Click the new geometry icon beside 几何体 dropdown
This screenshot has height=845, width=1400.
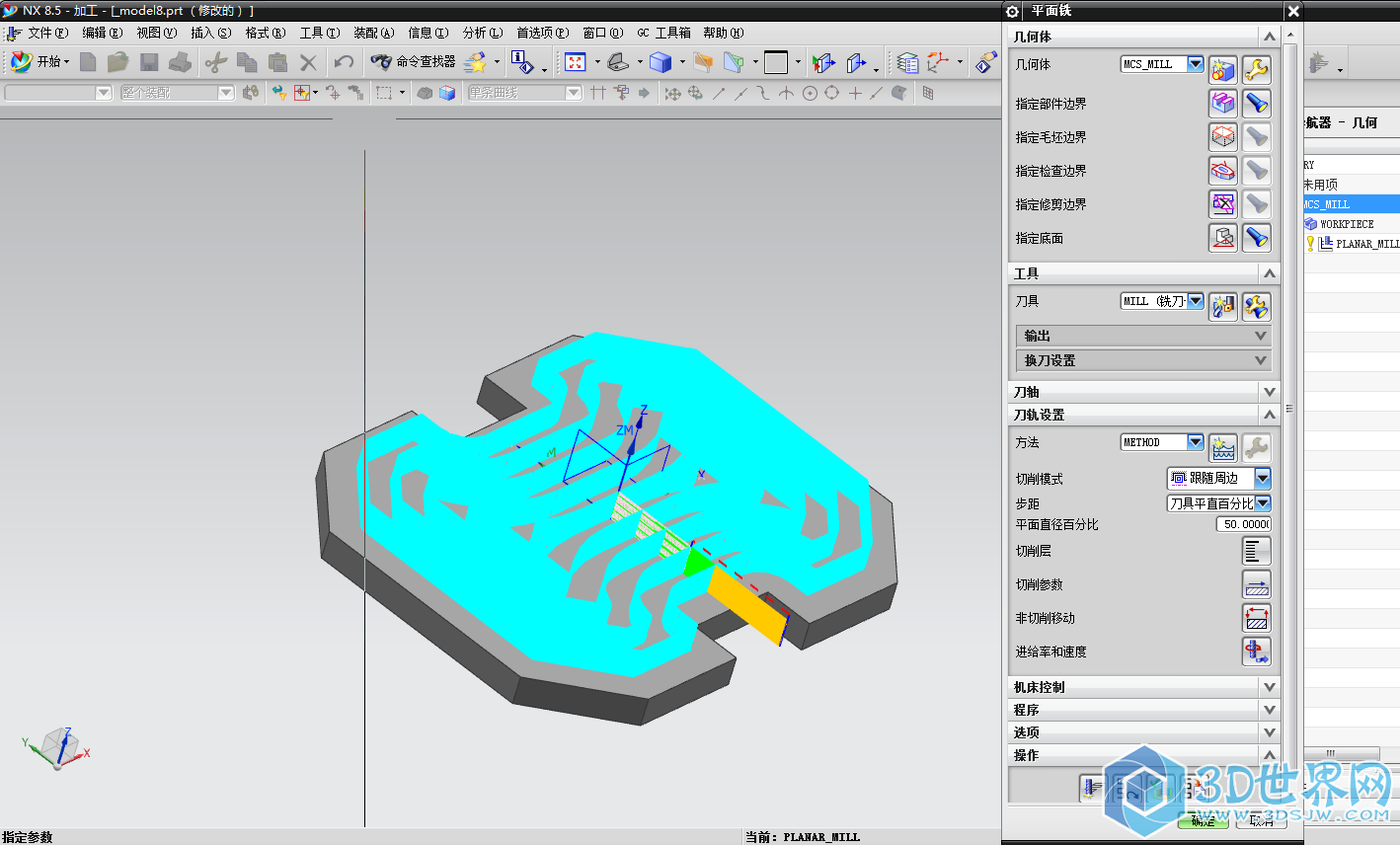[x=1223, y=69]
